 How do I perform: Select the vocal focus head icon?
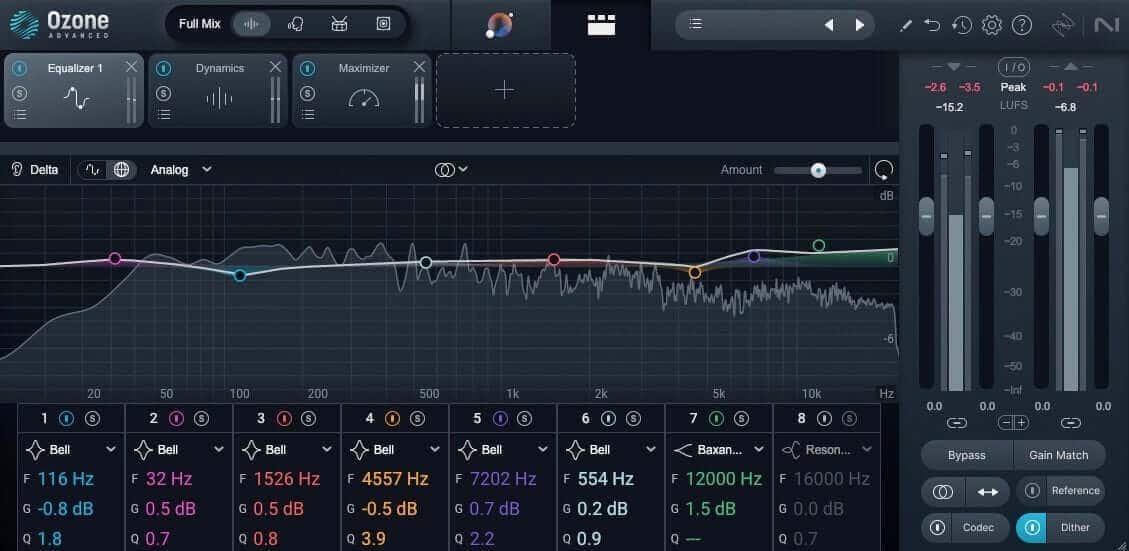click(295, 24)
